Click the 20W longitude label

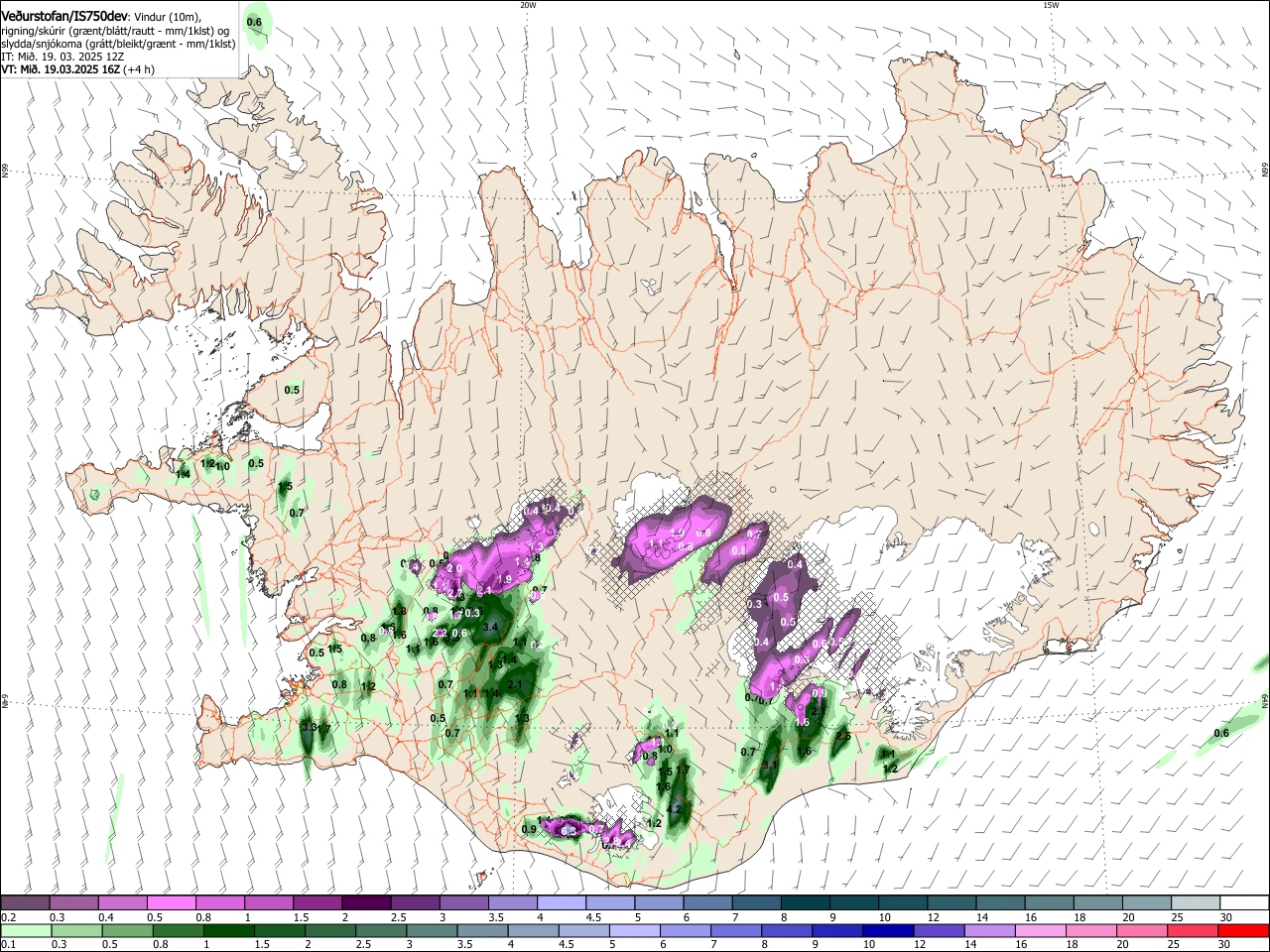(x=528, y=5)
